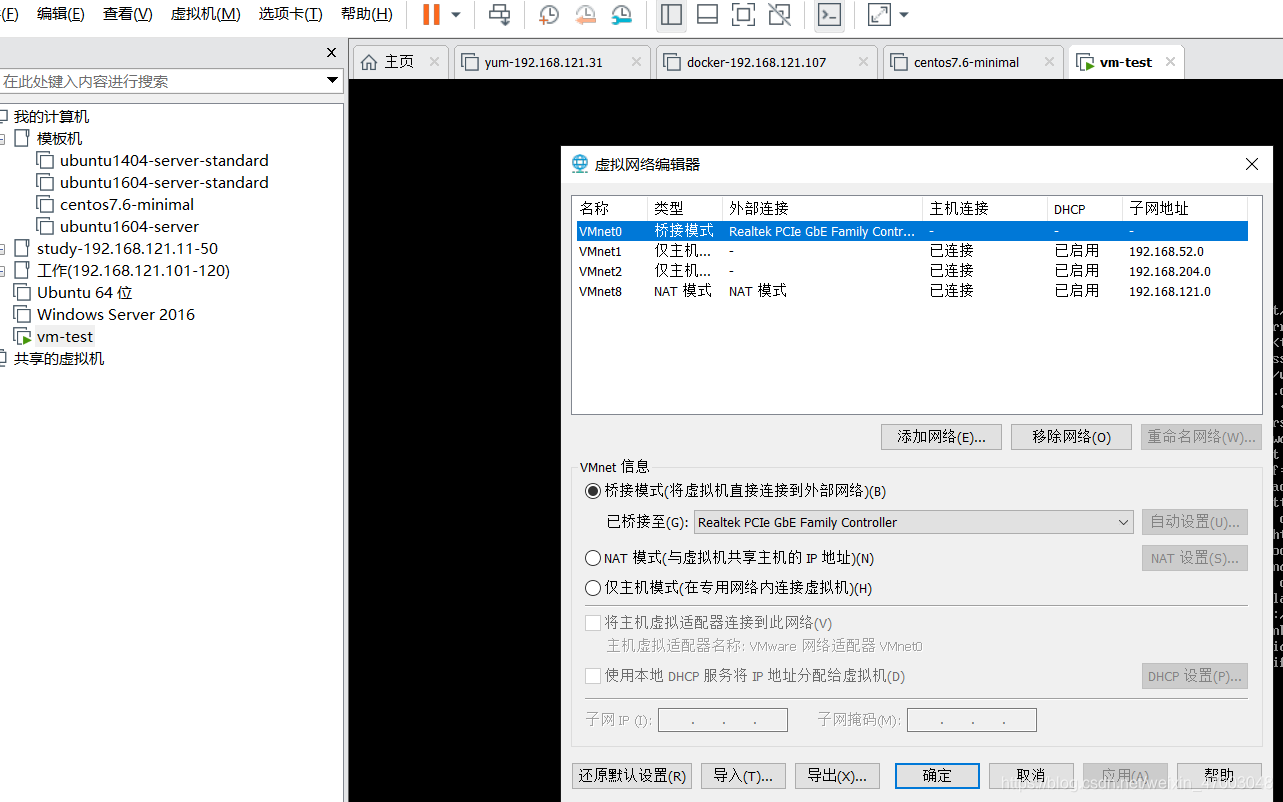Open the 已桥接至 adapter dropdown

click(x=913, y=522)
